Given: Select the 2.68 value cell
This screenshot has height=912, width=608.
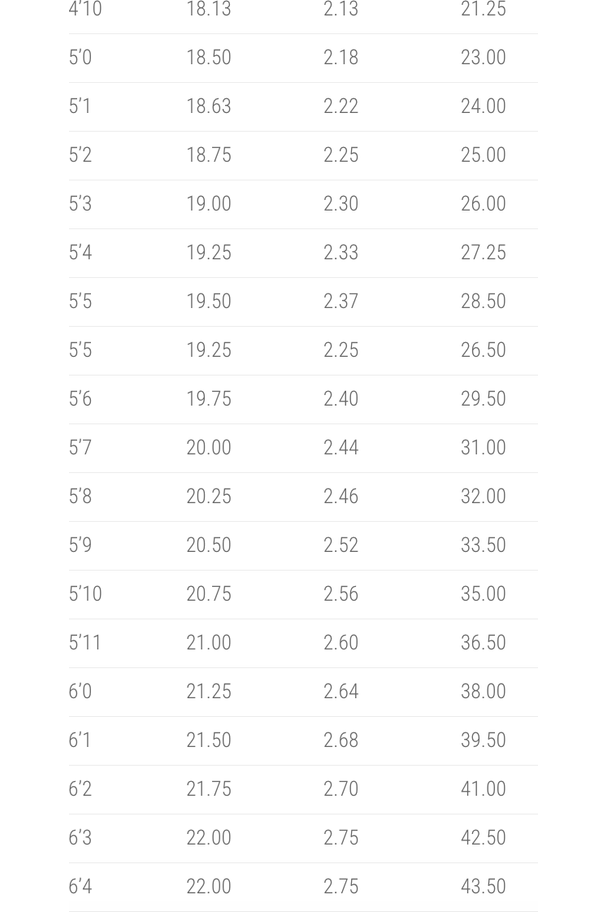Looking at the screenshot, I should (x=340, y=740).
